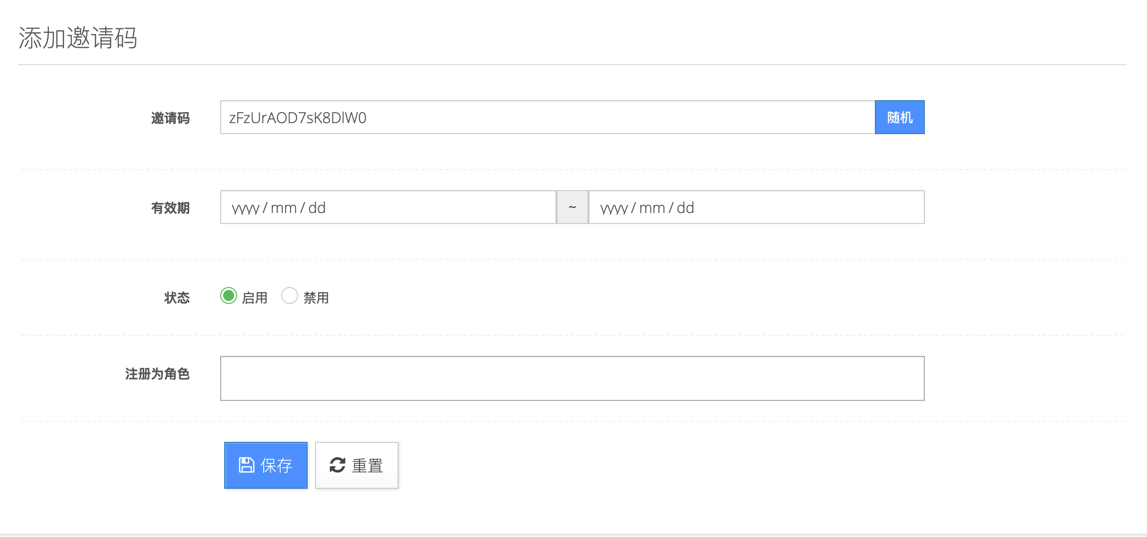Click the 保存 button text
The width and height of the screenshot is (1147, 537).
tap(277, 465)
